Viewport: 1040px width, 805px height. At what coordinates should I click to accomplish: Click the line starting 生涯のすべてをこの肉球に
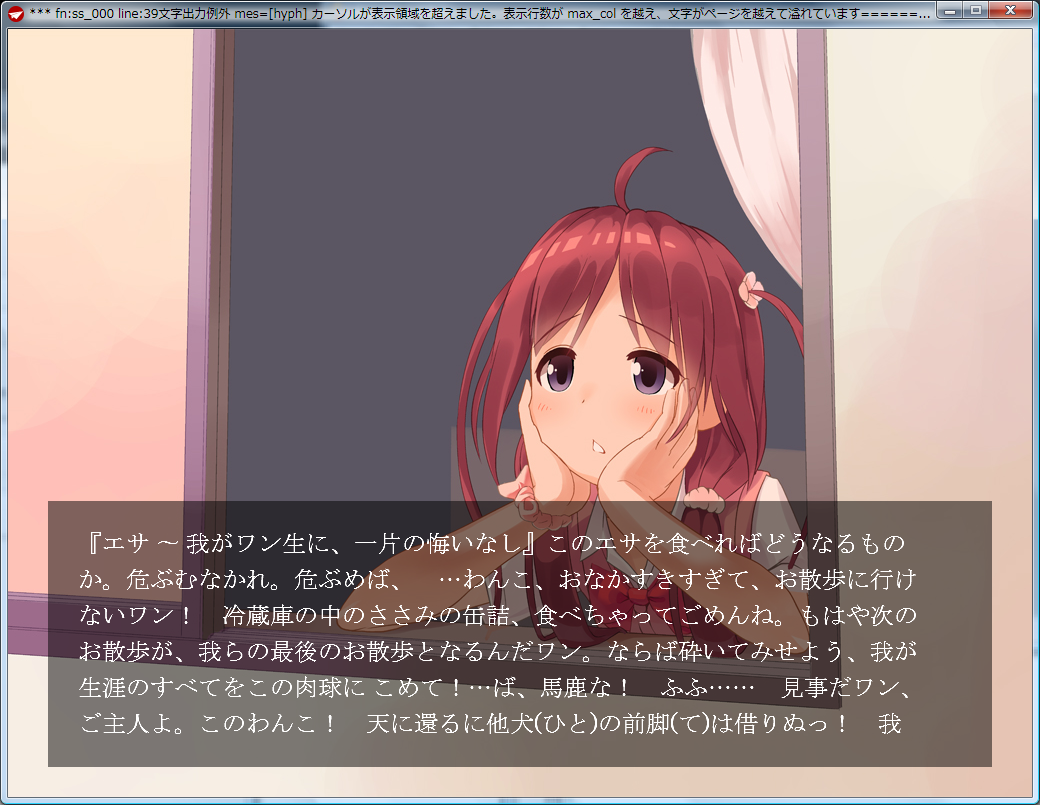497,687
